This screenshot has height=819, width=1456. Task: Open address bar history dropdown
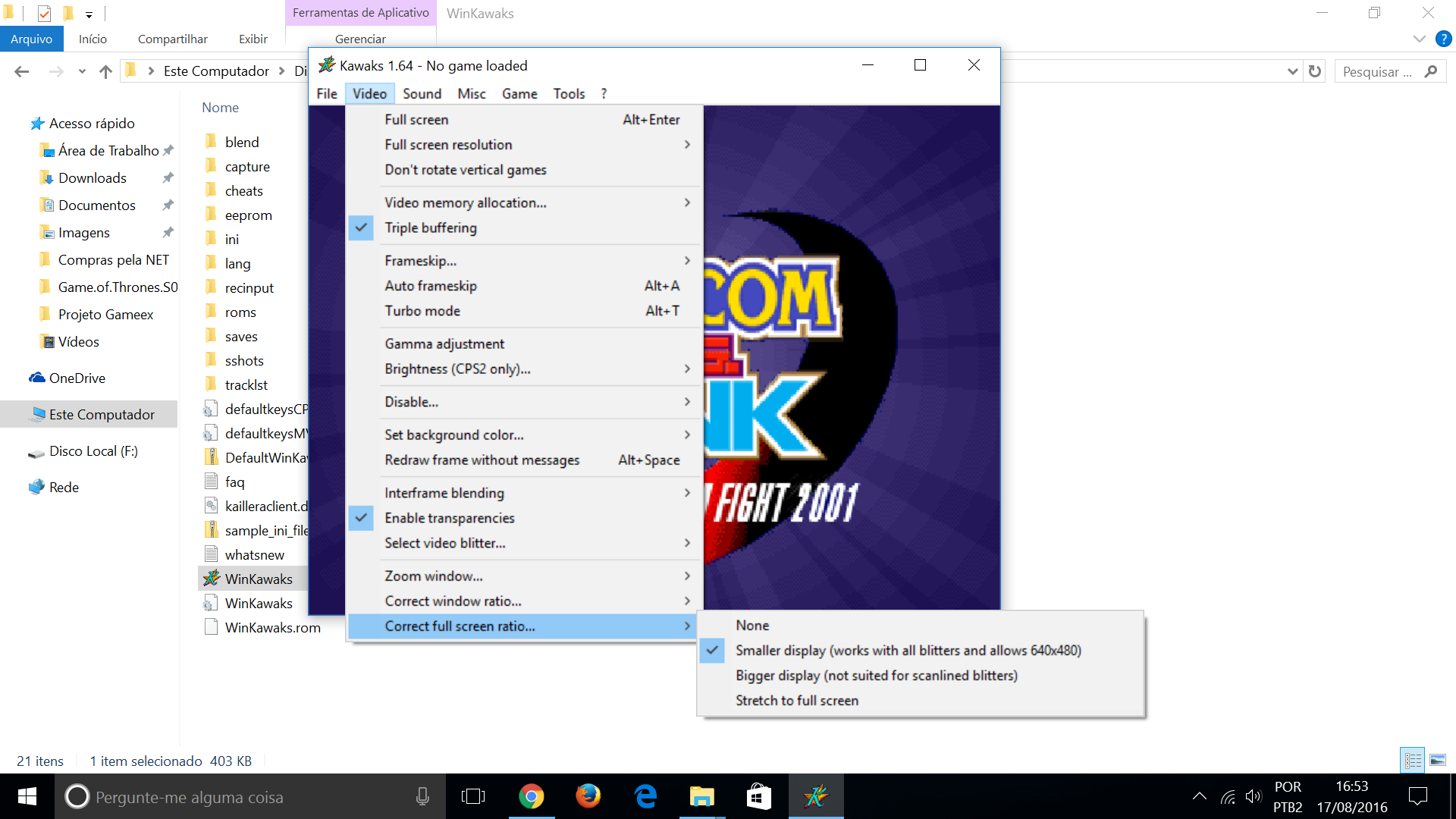(1292, 71)
